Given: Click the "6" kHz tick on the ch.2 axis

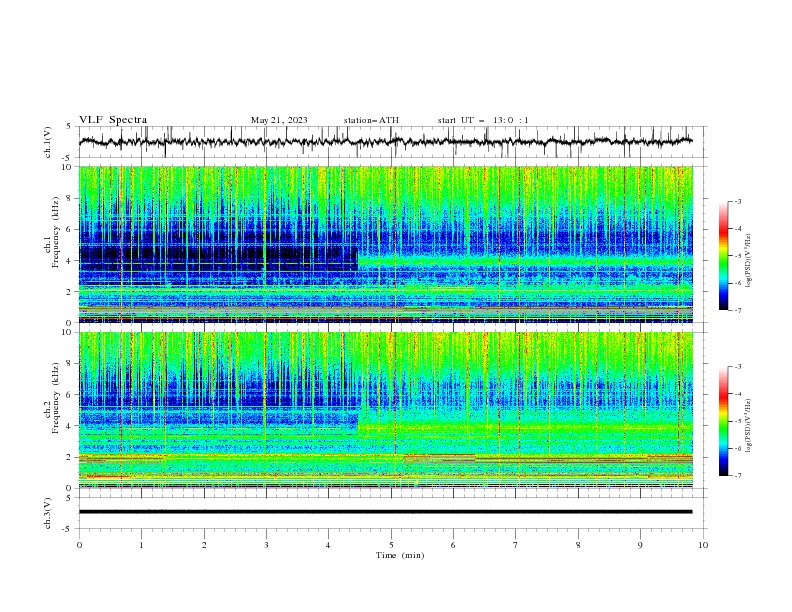Looking at the screenshot, I should coord(71,395).
